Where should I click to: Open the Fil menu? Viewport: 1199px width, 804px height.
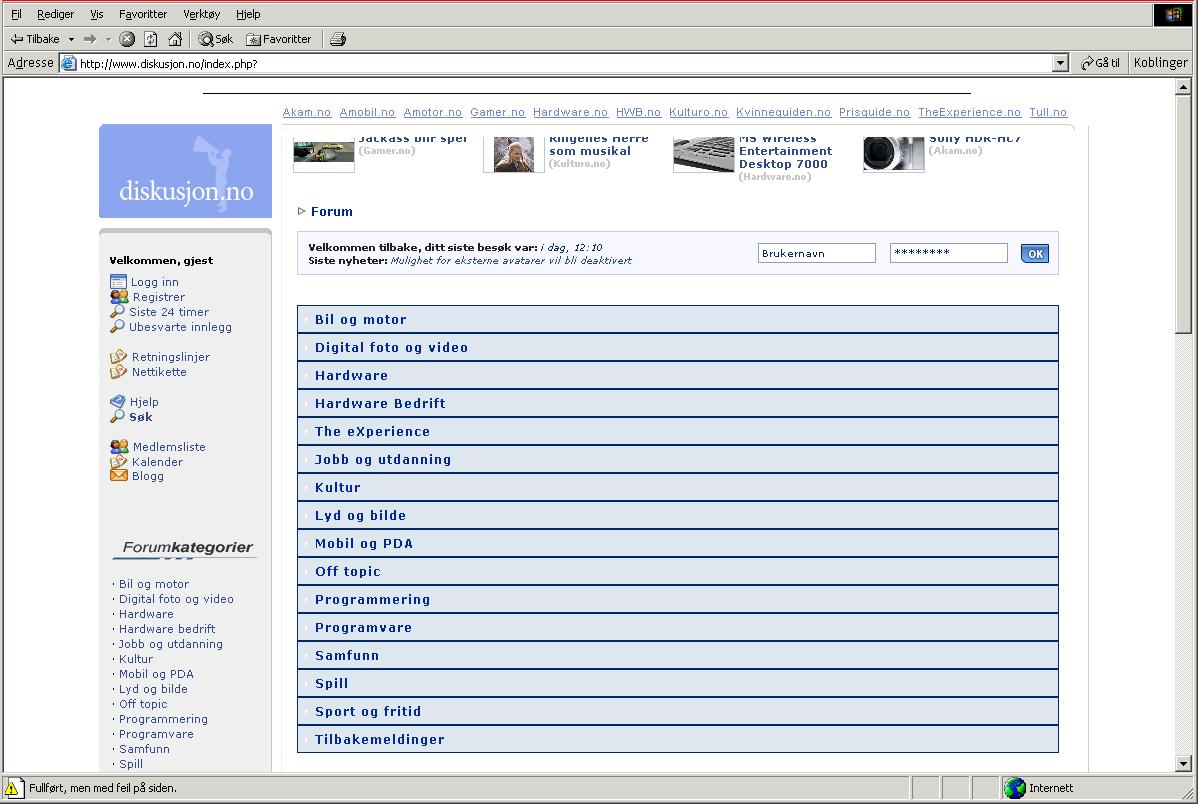[16, 14]
